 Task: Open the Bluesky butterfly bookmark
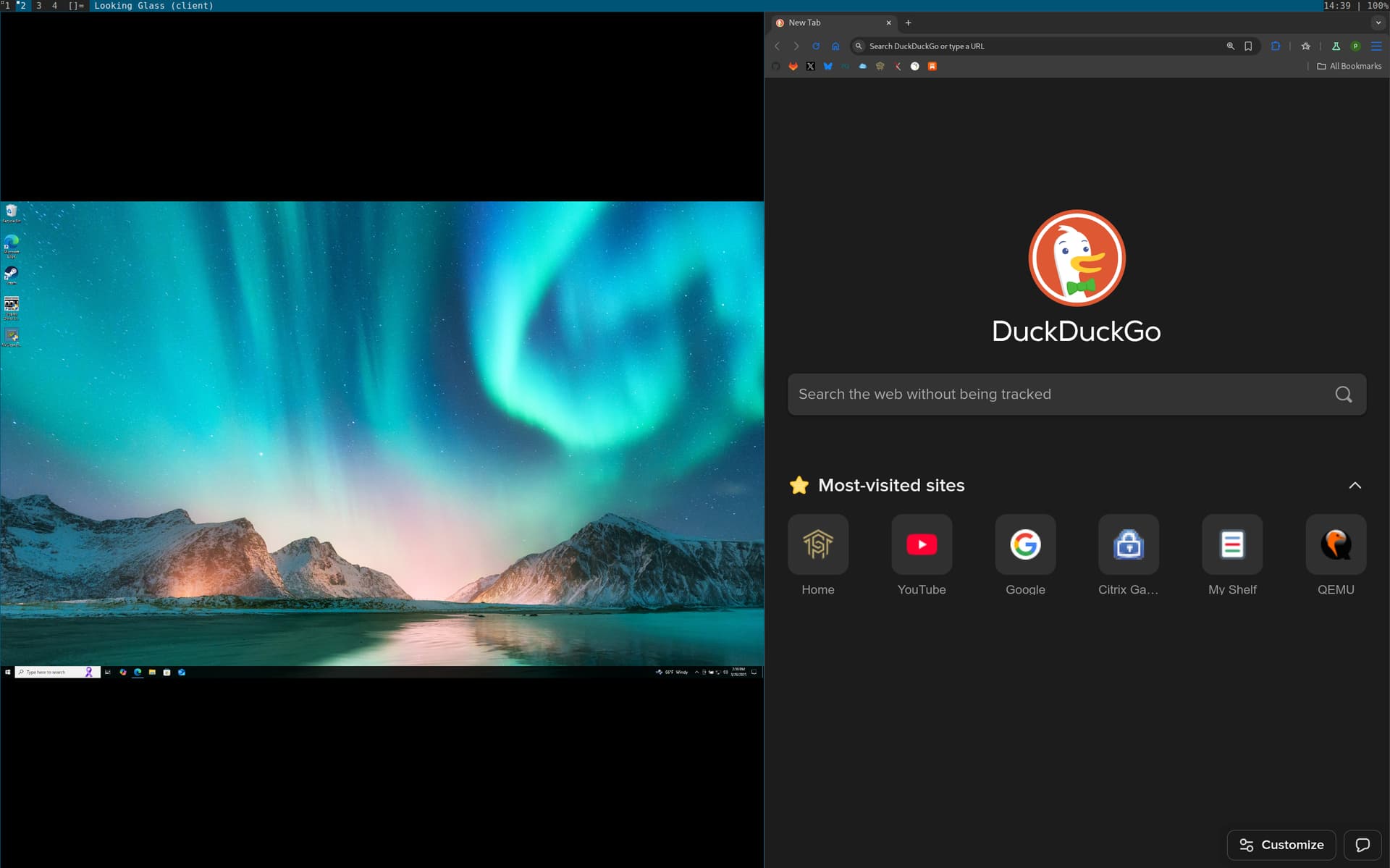pyautogui.click(x=827, y=66)
